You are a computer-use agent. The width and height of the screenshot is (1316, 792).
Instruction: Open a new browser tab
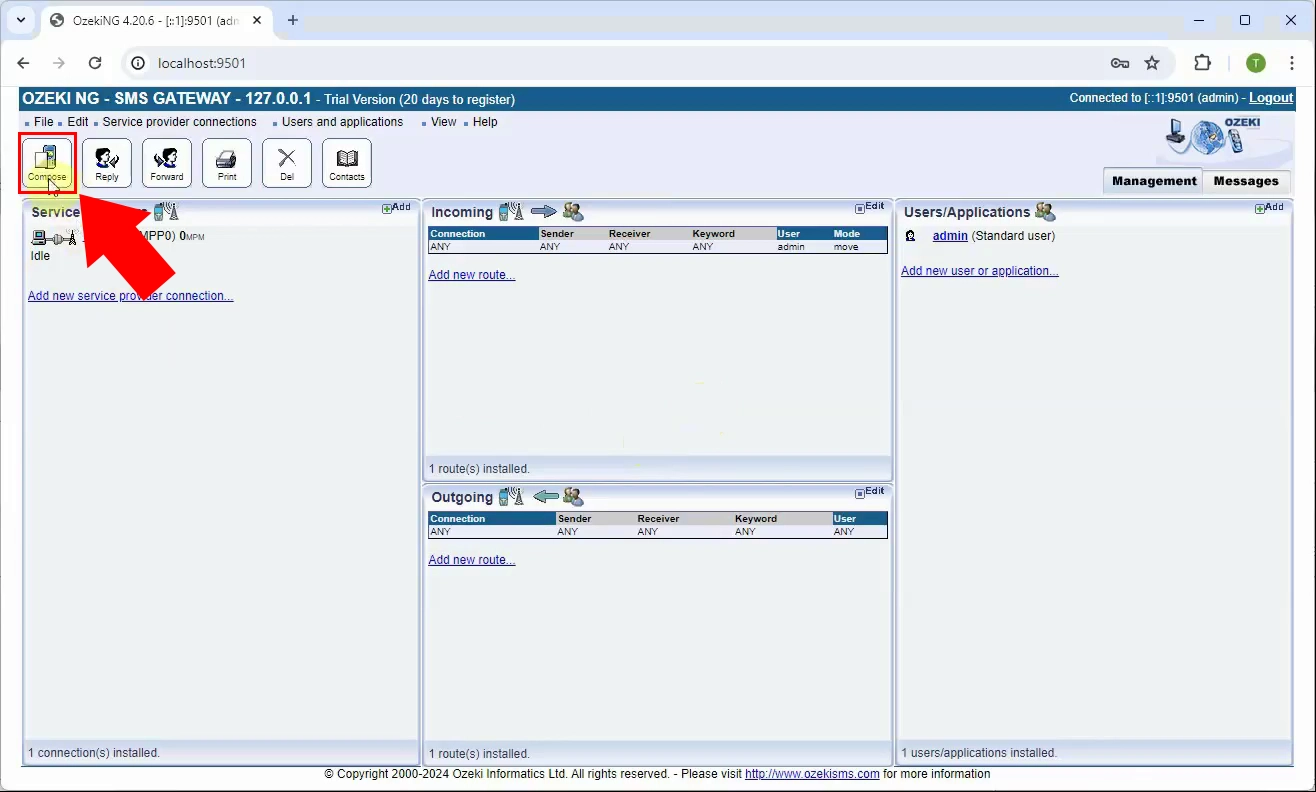pos(293,20)
